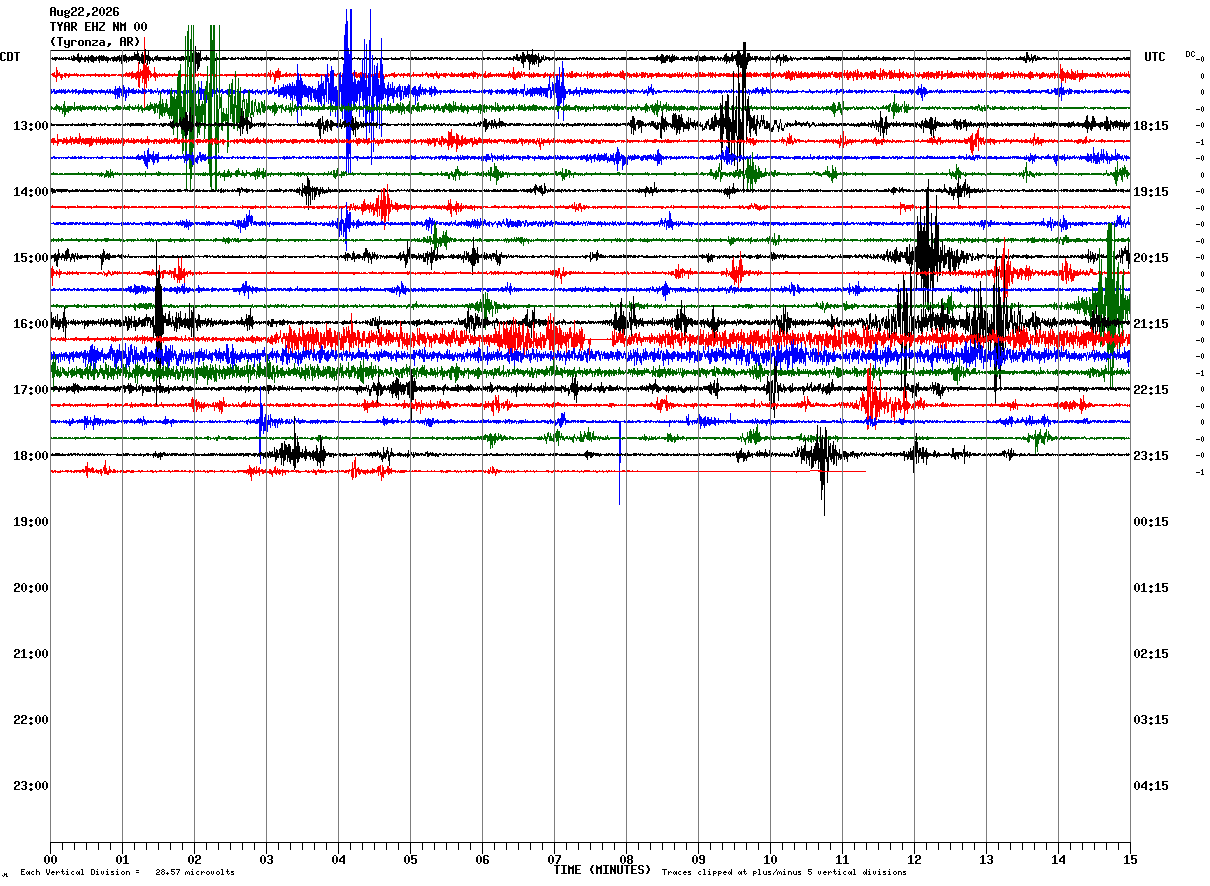Click the 23:00 CDT row label

(30, 786)
